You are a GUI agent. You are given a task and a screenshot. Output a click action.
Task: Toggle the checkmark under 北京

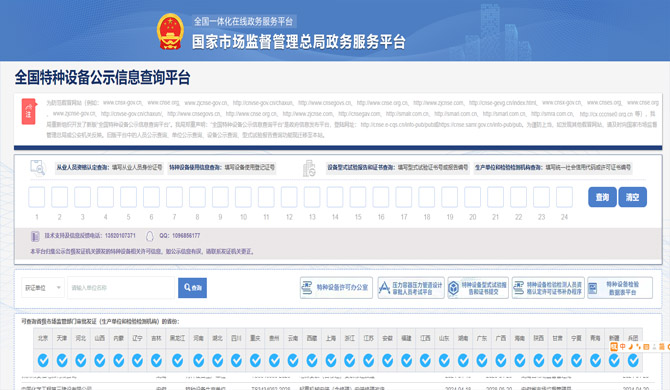click(x=43, y=361)
